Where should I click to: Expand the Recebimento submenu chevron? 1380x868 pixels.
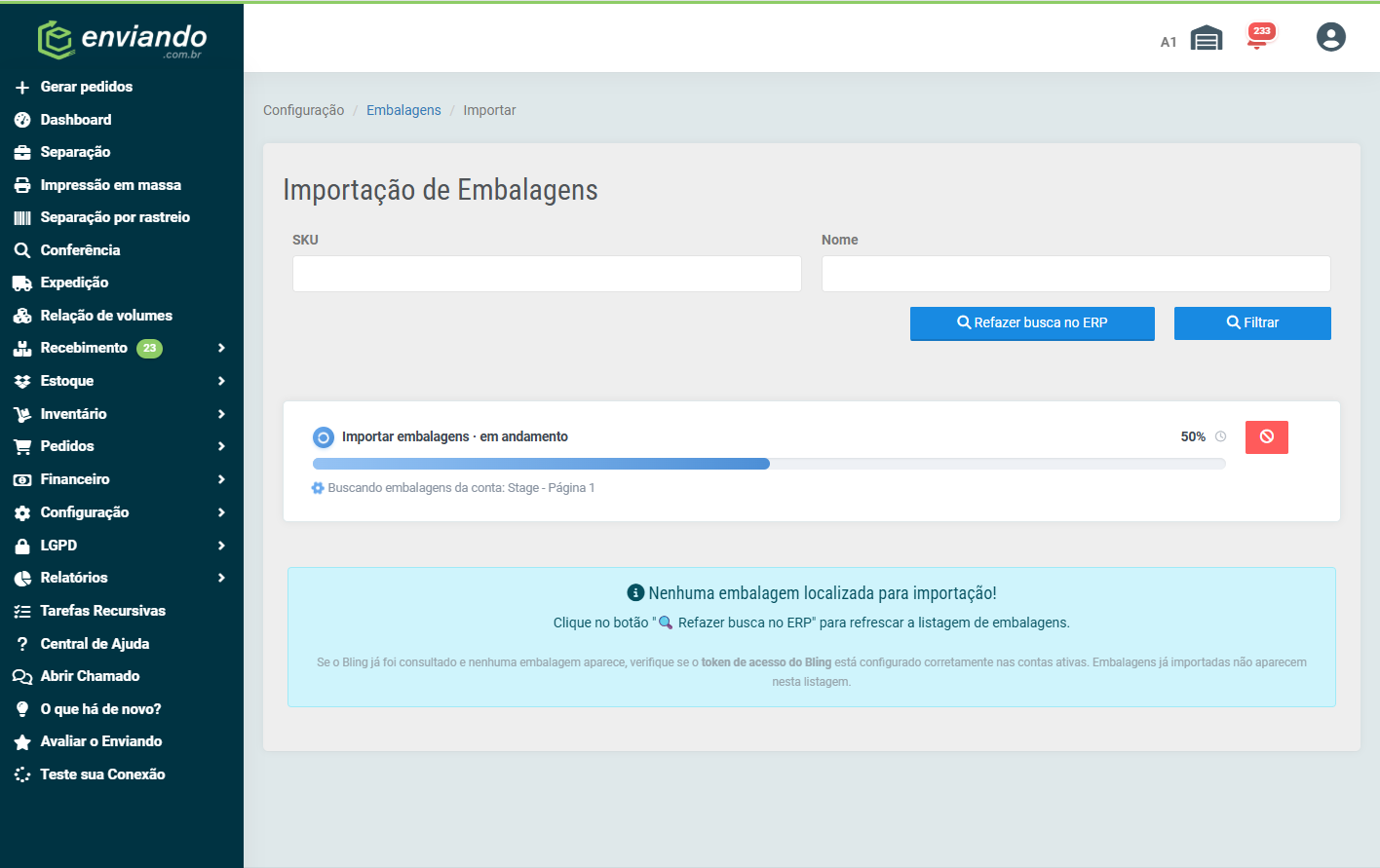coord(221,348)
